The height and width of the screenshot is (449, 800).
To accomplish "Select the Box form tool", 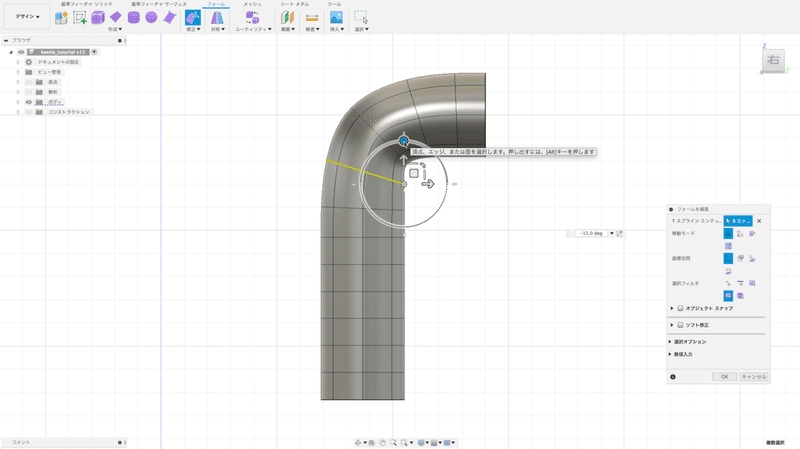I will click(x=98, y=18).
